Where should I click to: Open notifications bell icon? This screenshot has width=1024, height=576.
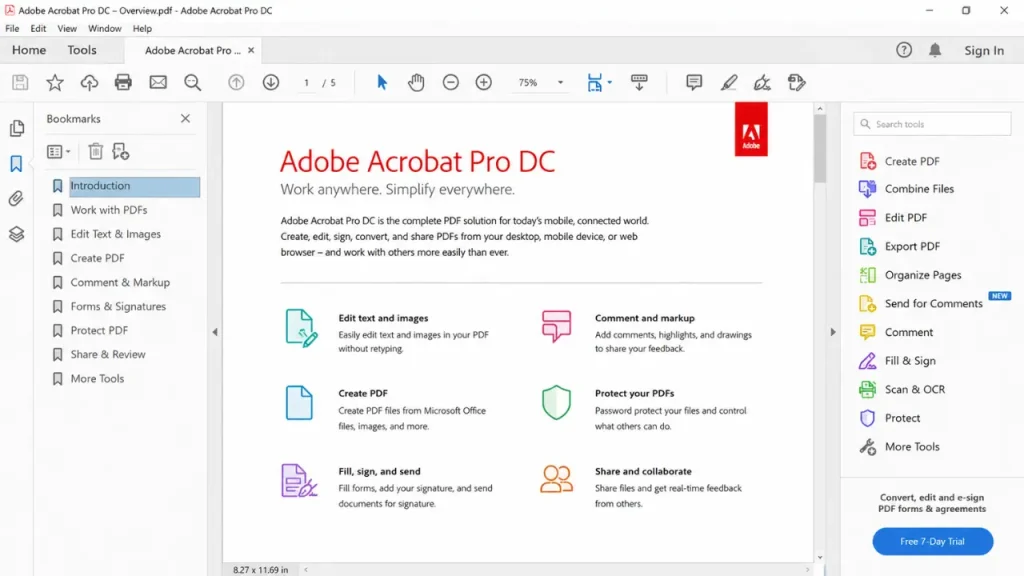935,50
